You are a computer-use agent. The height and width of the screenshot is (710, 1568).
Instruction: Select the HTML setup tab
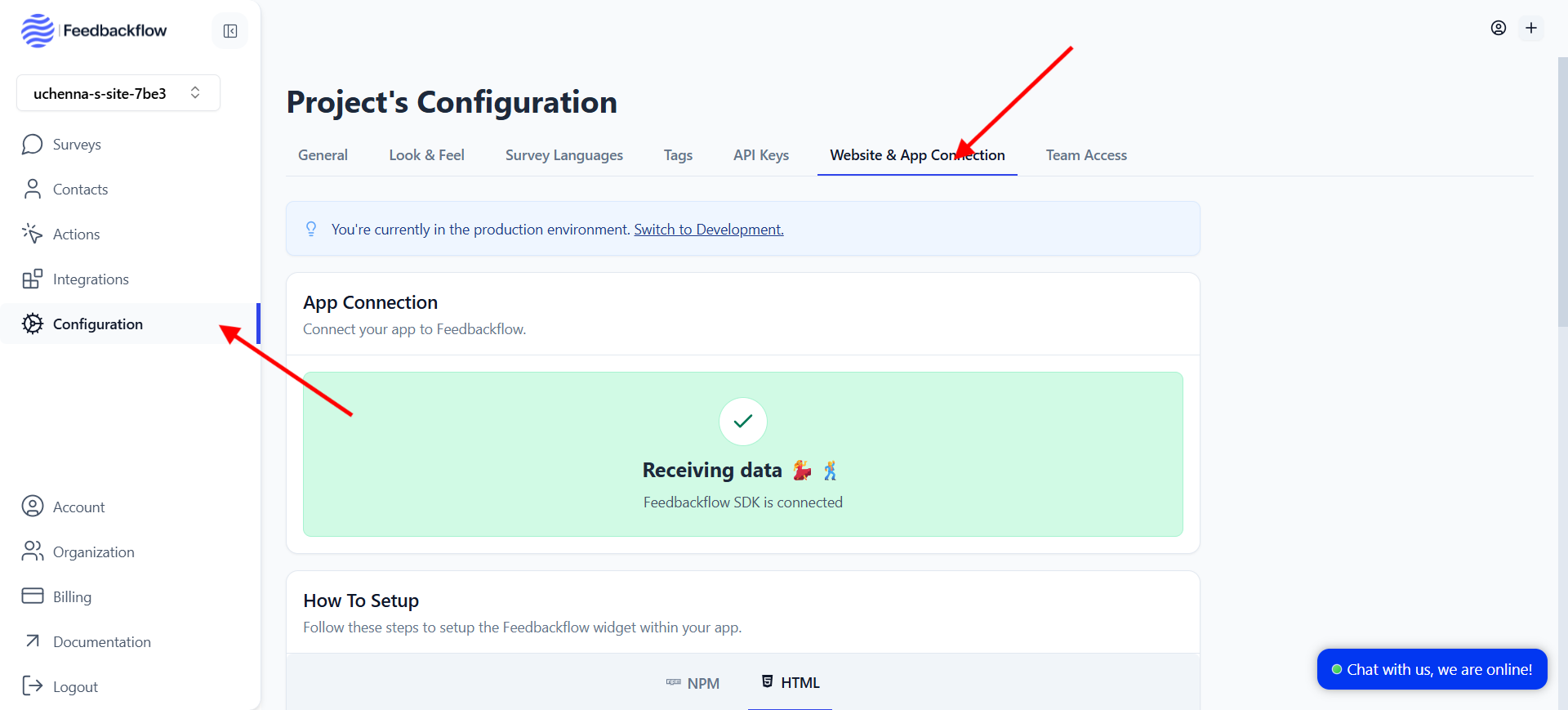(790, 683)
